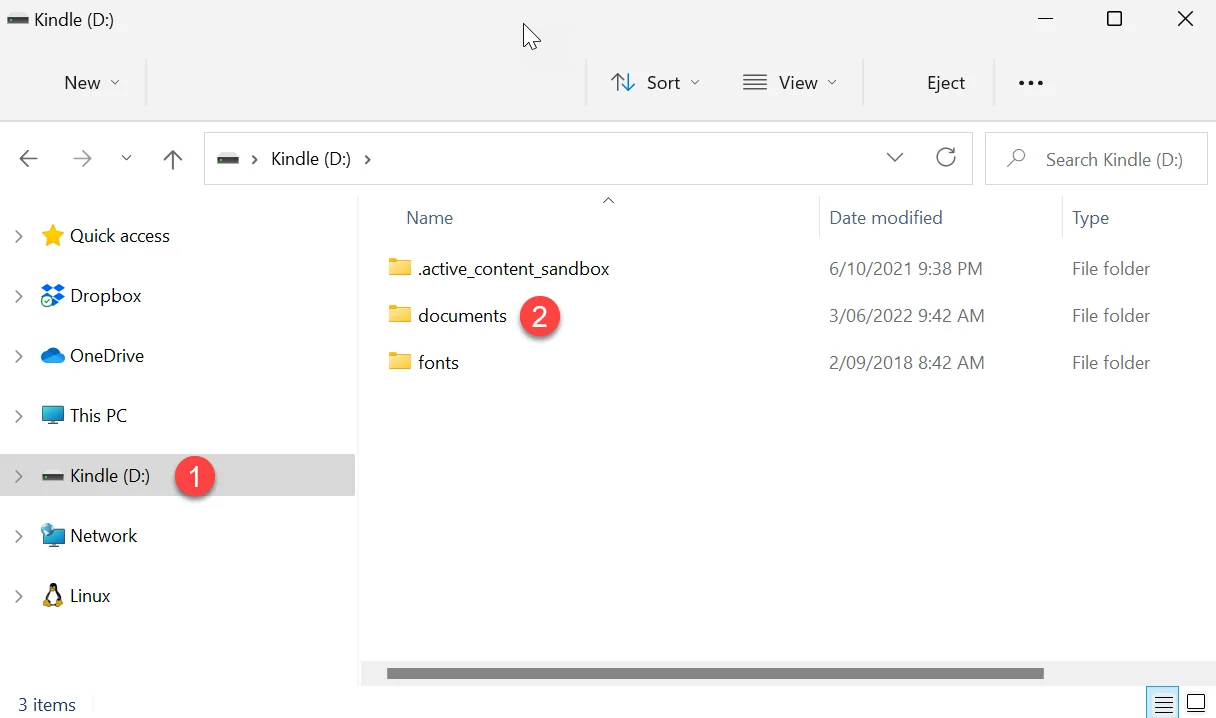Screen dimensions: 1216x718
Task: Click the OneDrive cloud icon
Action: (x=52, y=356)
